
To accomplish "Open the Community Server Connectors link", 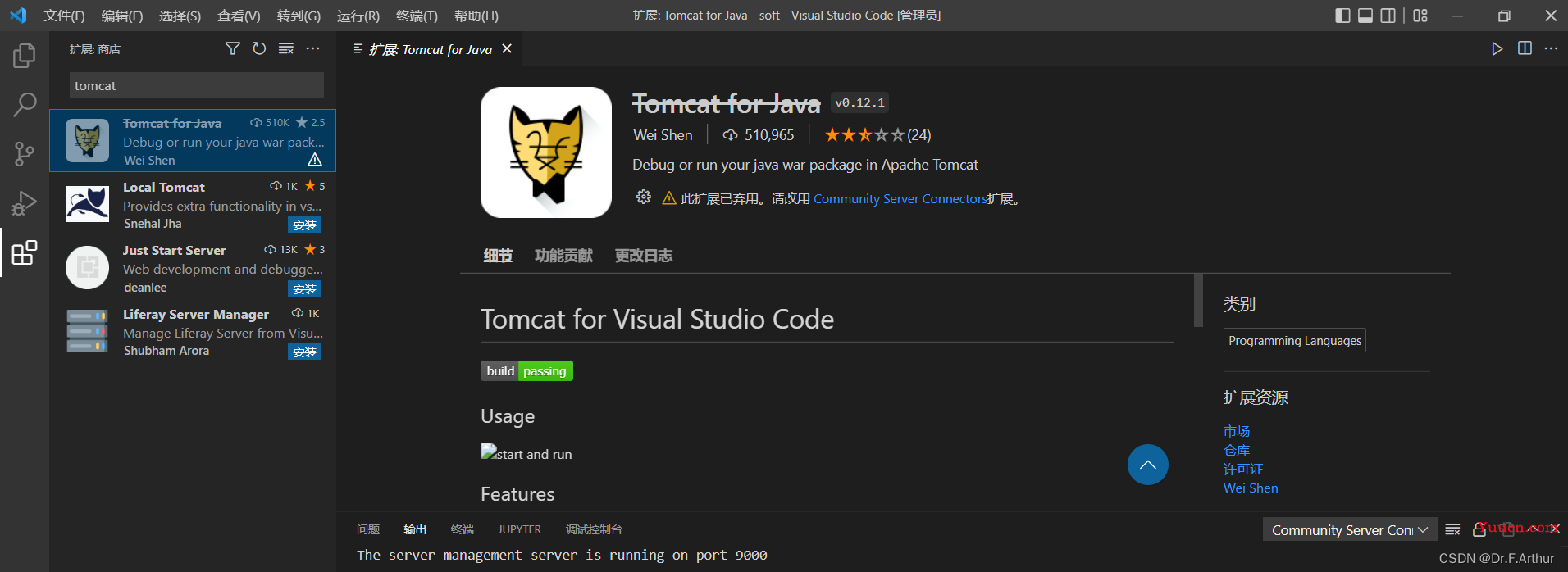I will (900, 198).
